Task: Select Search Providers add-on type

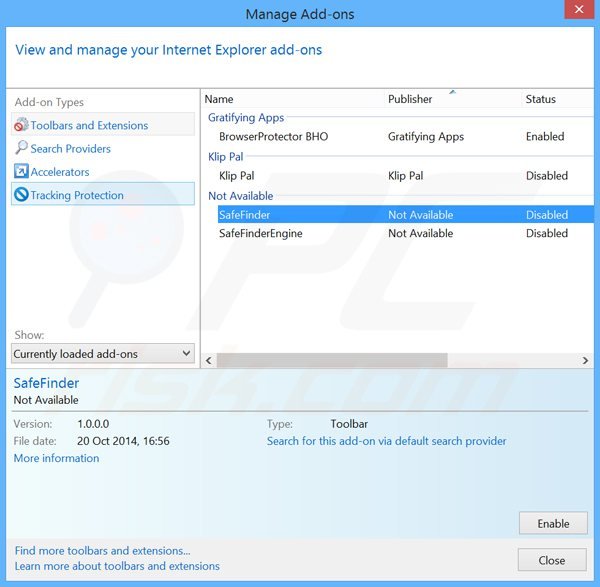Action: click(103, 148)
